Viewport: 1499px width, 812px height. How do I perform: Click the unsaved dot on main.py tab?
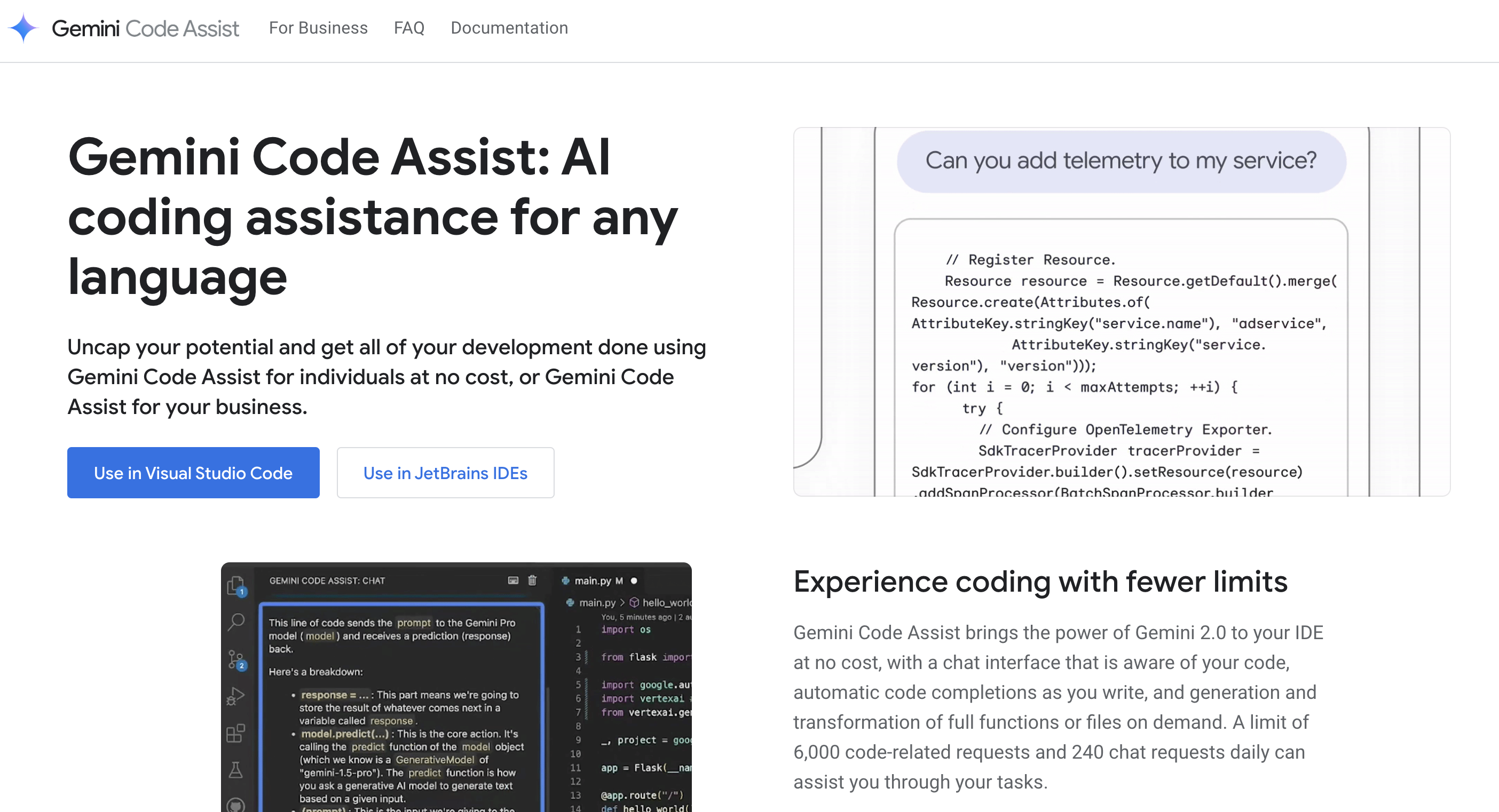coord(634,580)
